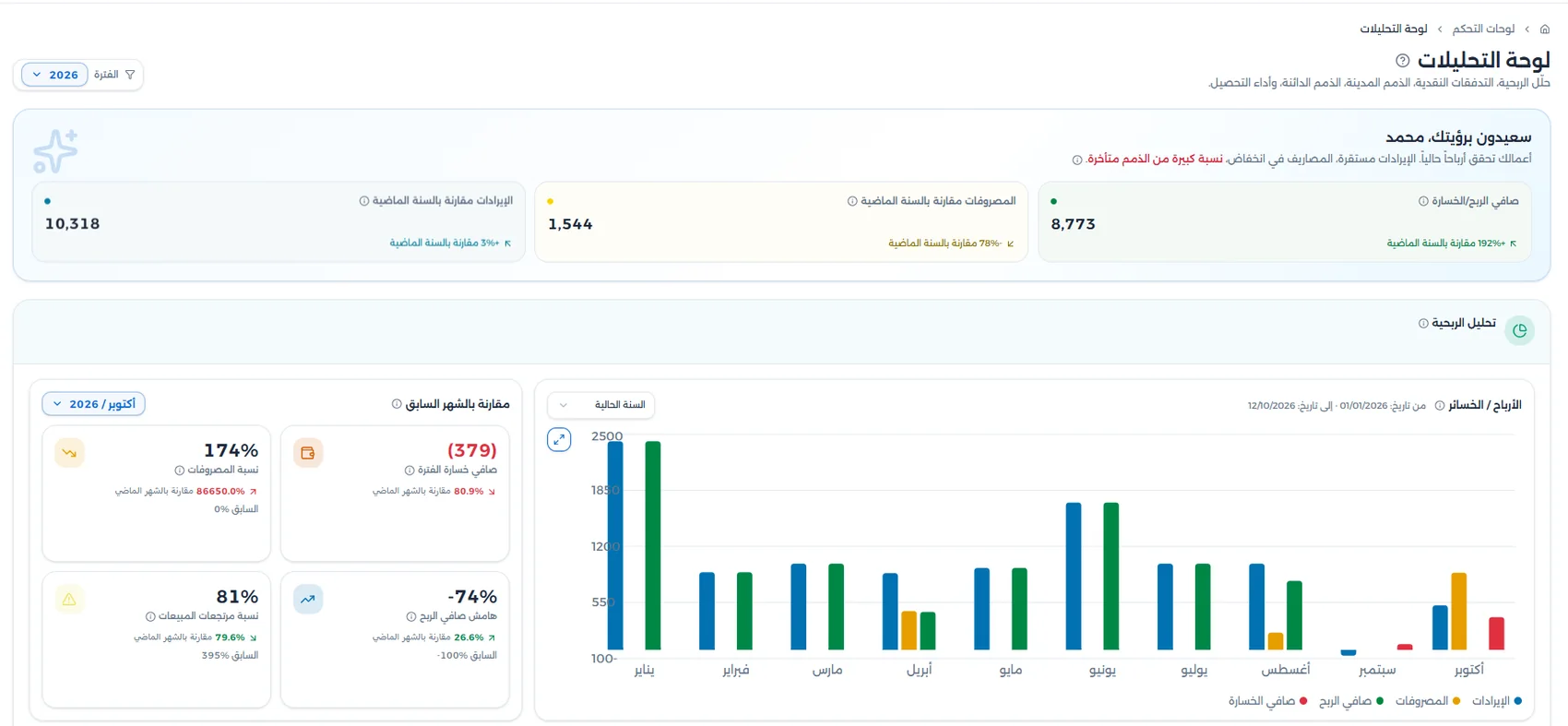Click info icon beside الأرباح / الخسائر title
The image size is (1568, 726).
1439,406
